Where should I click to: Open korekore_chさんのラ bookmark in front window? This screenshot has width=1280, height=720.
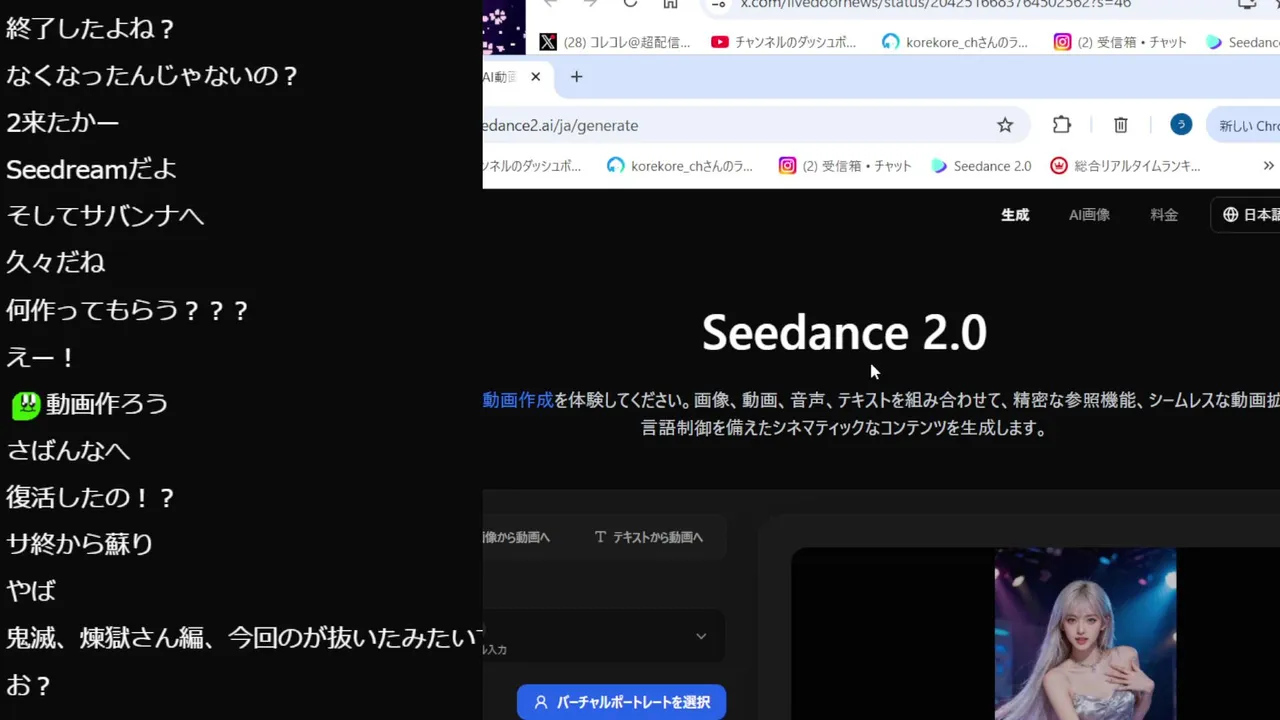coord(680,166)
